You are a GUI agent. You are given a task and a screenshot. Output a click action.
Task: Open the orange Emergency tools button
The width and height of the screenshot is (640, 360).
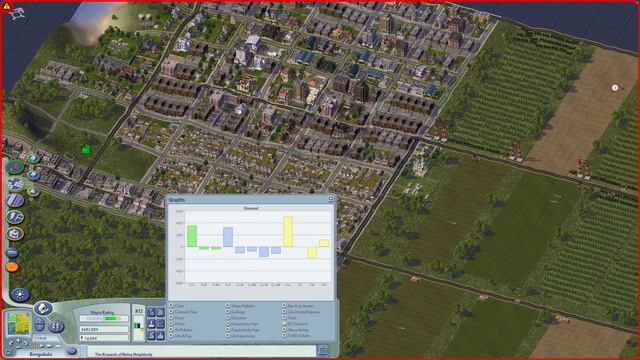click(12, 267)
